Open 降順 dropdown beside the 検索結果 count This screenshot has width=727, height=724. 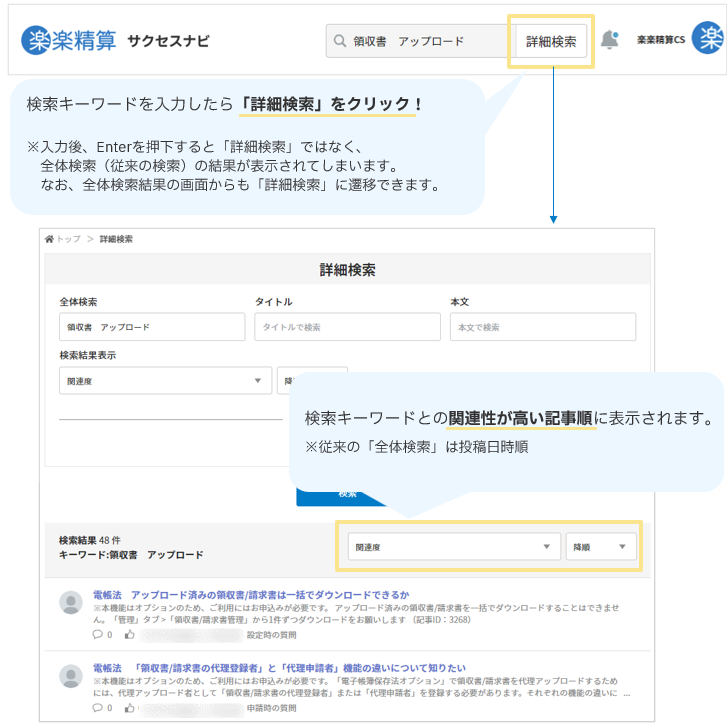tap(600, 547)
